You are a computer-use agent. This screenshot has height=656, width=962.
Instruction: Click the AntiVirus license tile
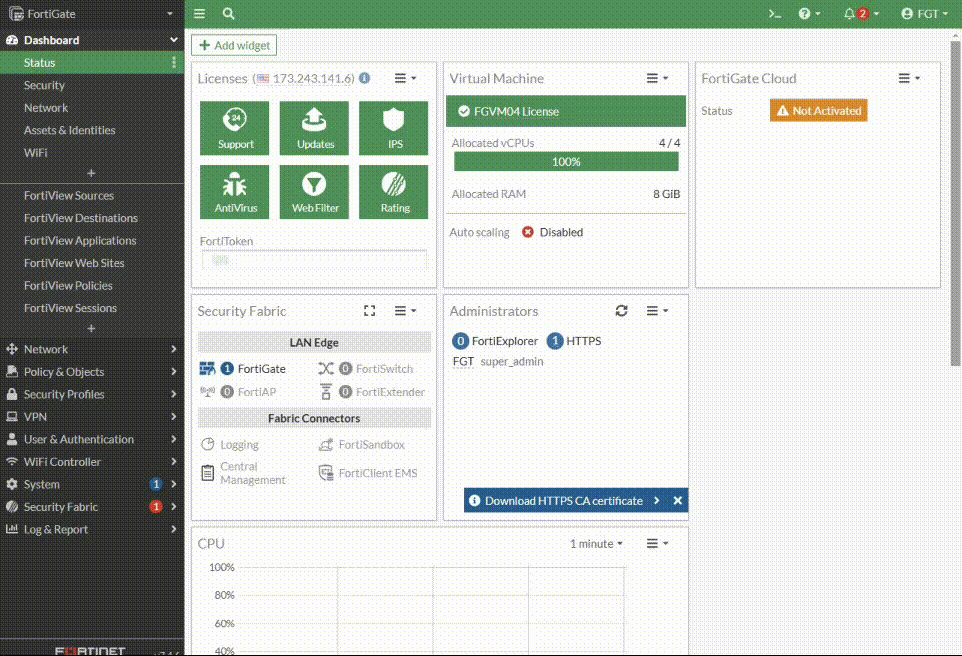pos(235,192)
